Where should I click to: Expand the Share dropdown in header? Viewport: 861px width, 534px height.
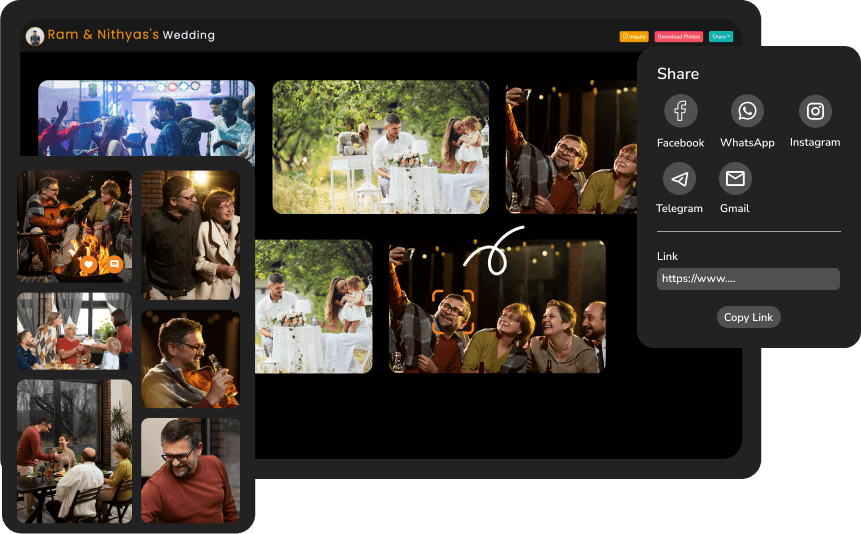720,37
